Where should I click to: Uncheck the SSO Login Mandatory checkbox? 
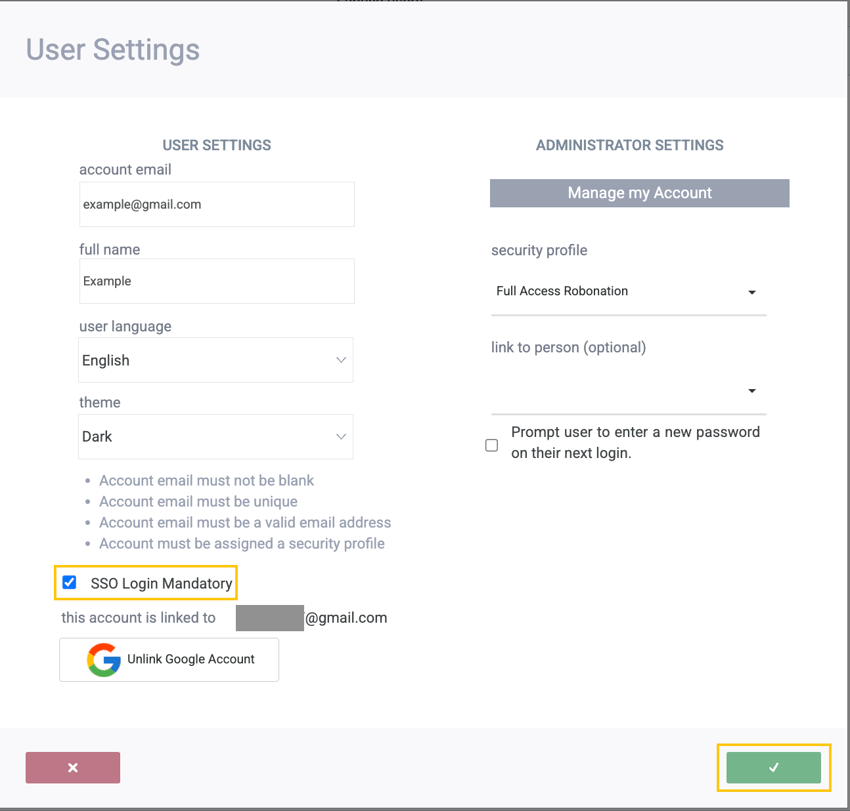coord(69,582)
